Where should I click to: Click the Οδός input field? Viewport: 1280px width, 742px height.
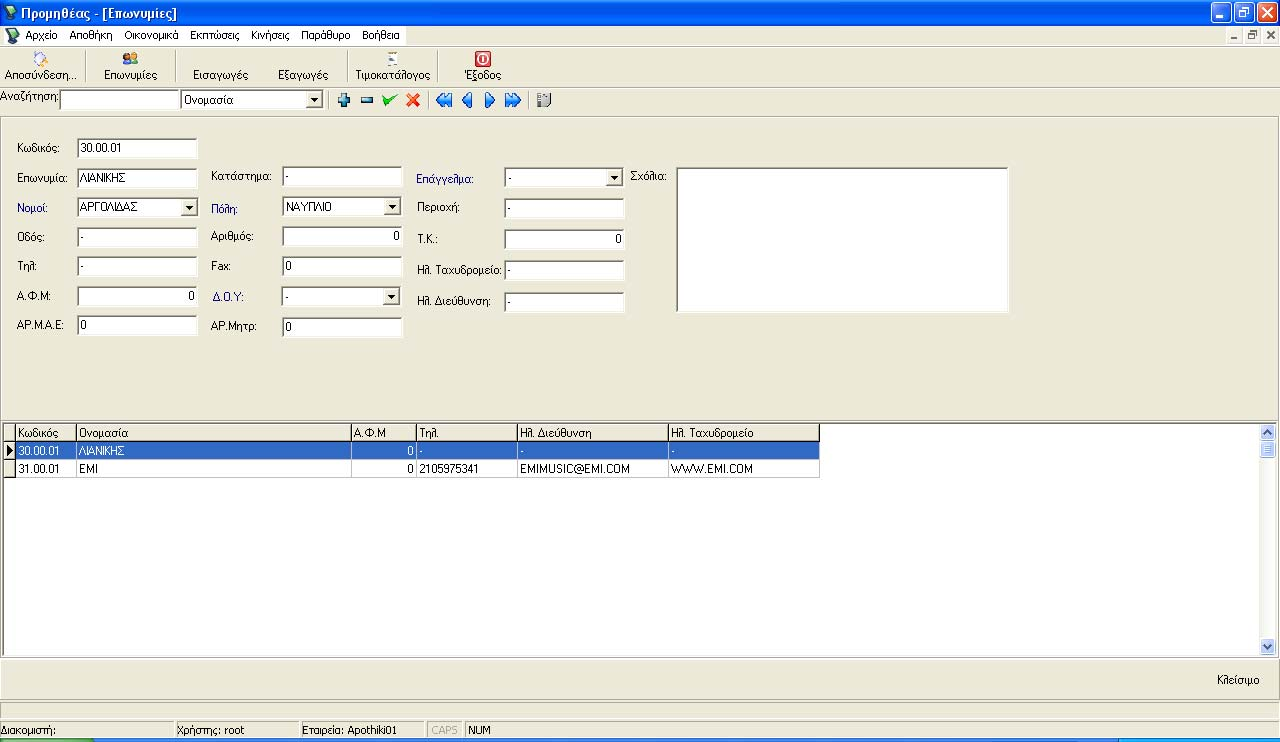coord(137,238)
